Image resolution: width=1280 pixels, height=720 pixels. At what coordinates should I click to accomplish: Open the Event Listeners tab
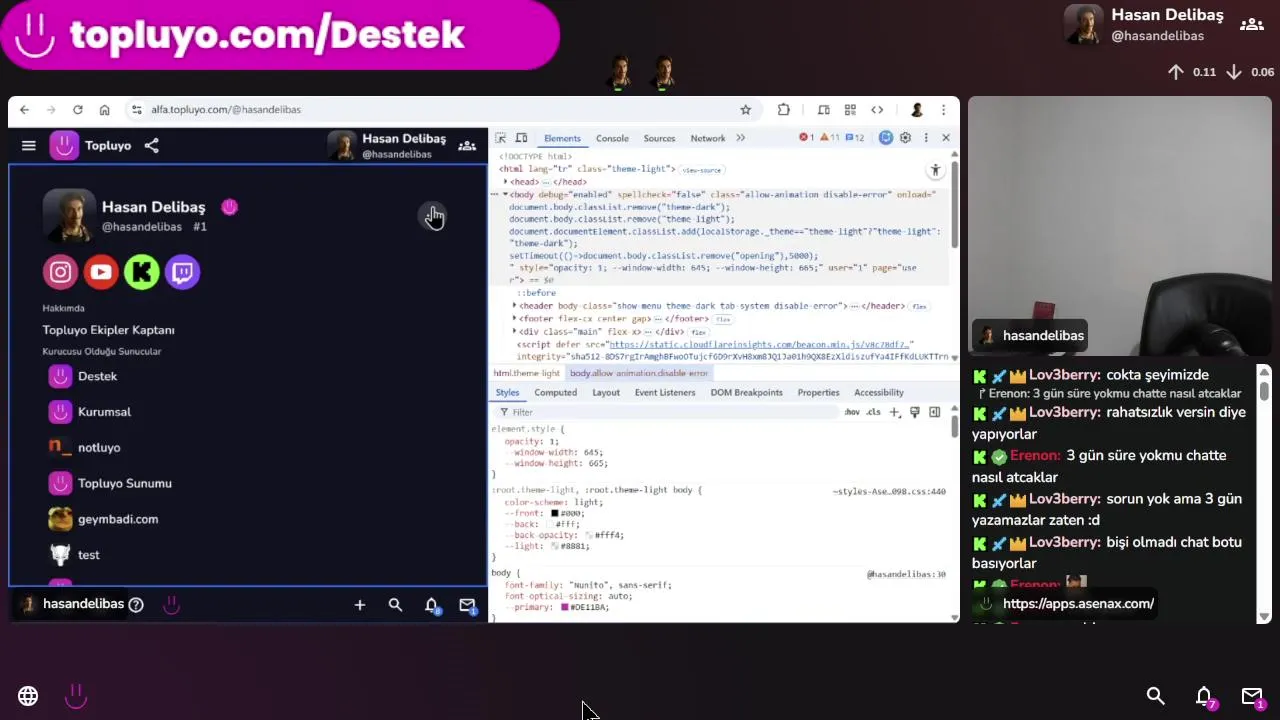click(x=665, y=393)
